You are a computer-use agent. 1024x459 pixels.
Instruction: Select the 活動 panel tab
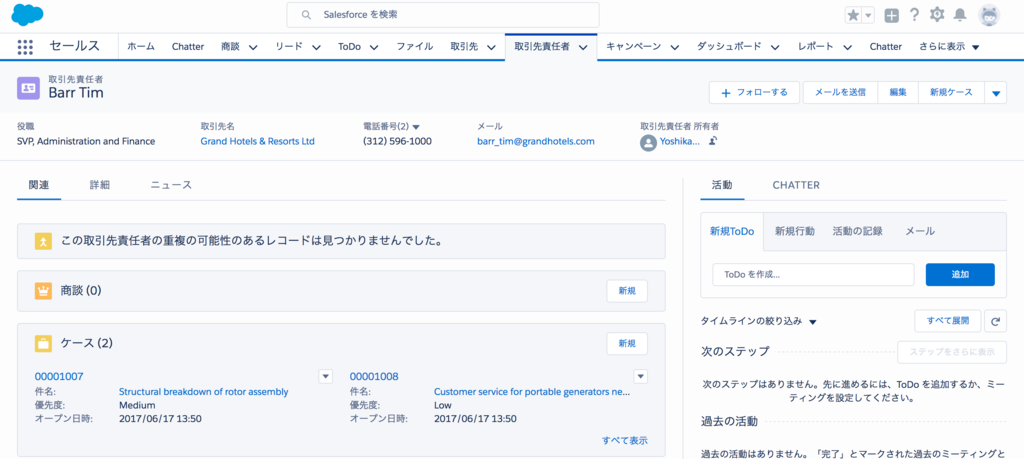pos(722,185)
